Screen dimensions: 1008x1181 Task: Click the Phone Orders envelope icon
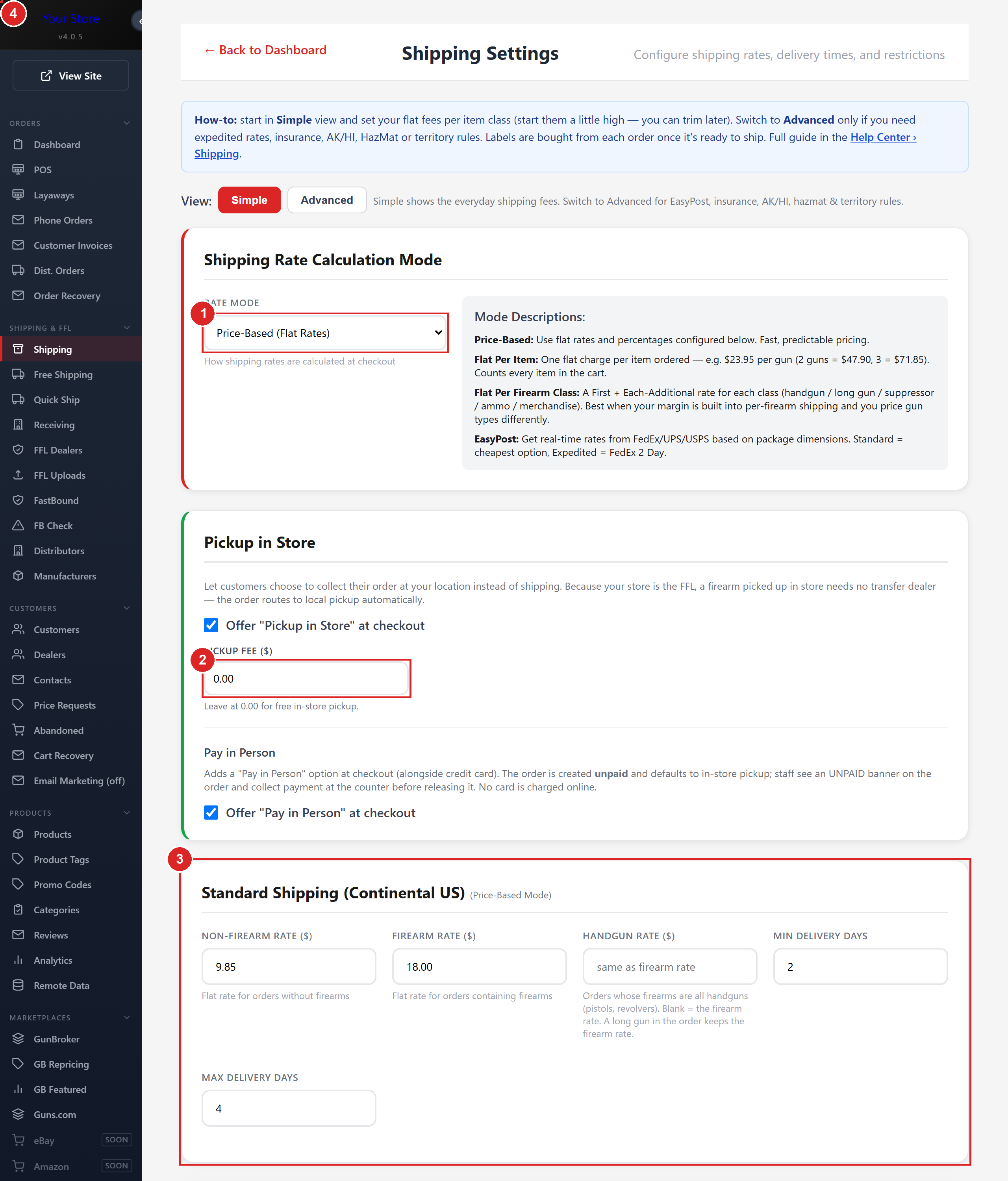[x=18, y=220]
